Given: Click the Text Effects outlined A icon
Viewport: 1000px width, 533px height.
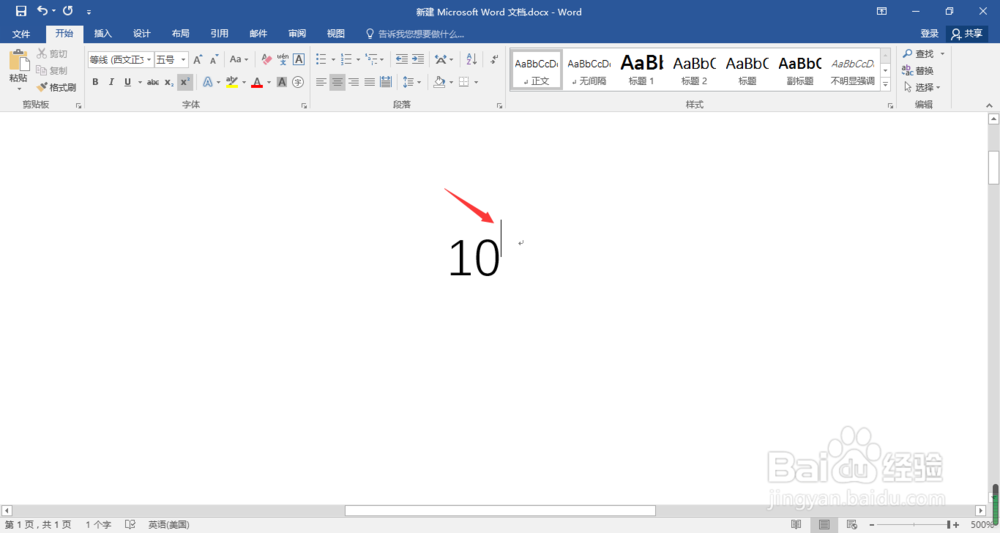Looking at the screenshot, I should [x=208, y=82].
